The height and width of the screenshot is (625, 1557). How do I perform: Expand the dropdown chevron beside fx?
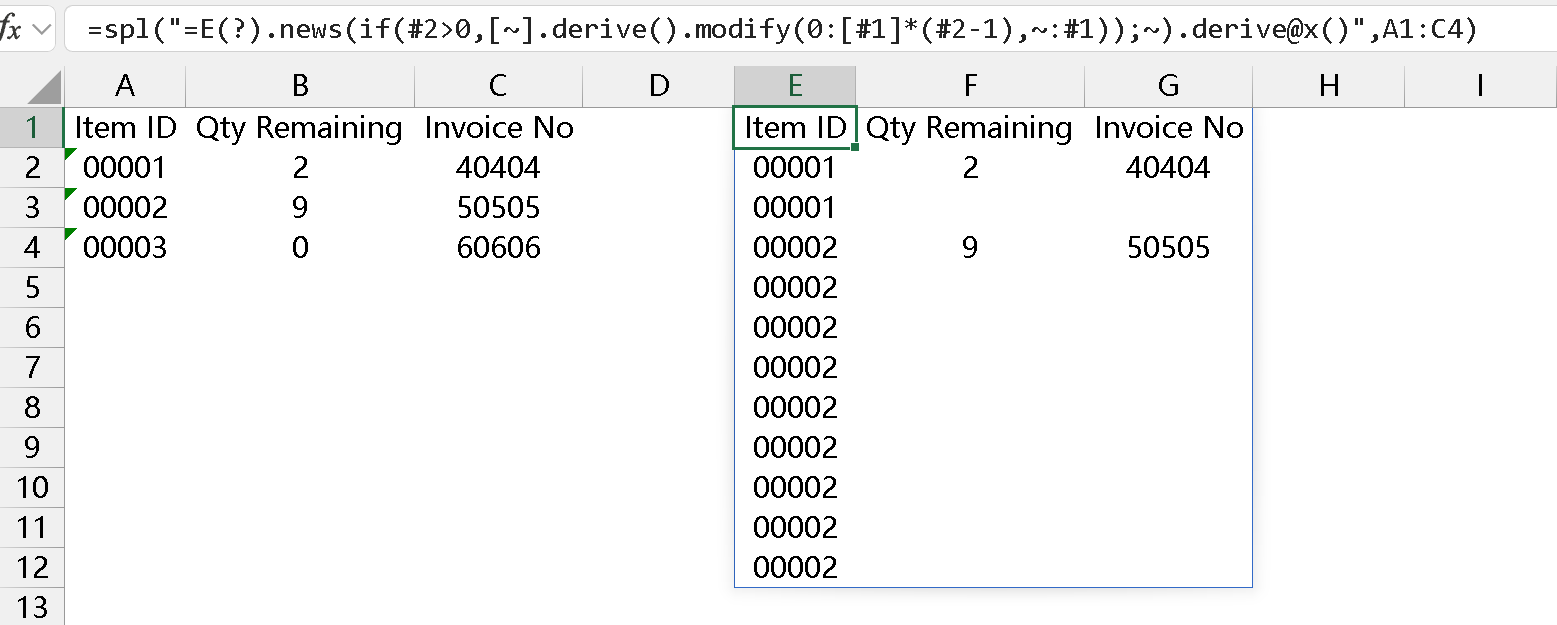click(x=42, y=30)
